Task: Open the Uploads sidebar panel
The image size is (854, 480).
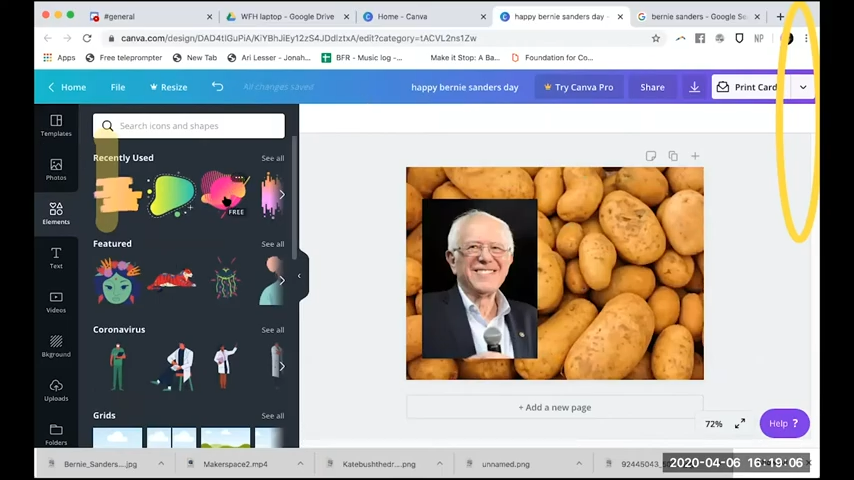Action: click(x=56, y=390)
